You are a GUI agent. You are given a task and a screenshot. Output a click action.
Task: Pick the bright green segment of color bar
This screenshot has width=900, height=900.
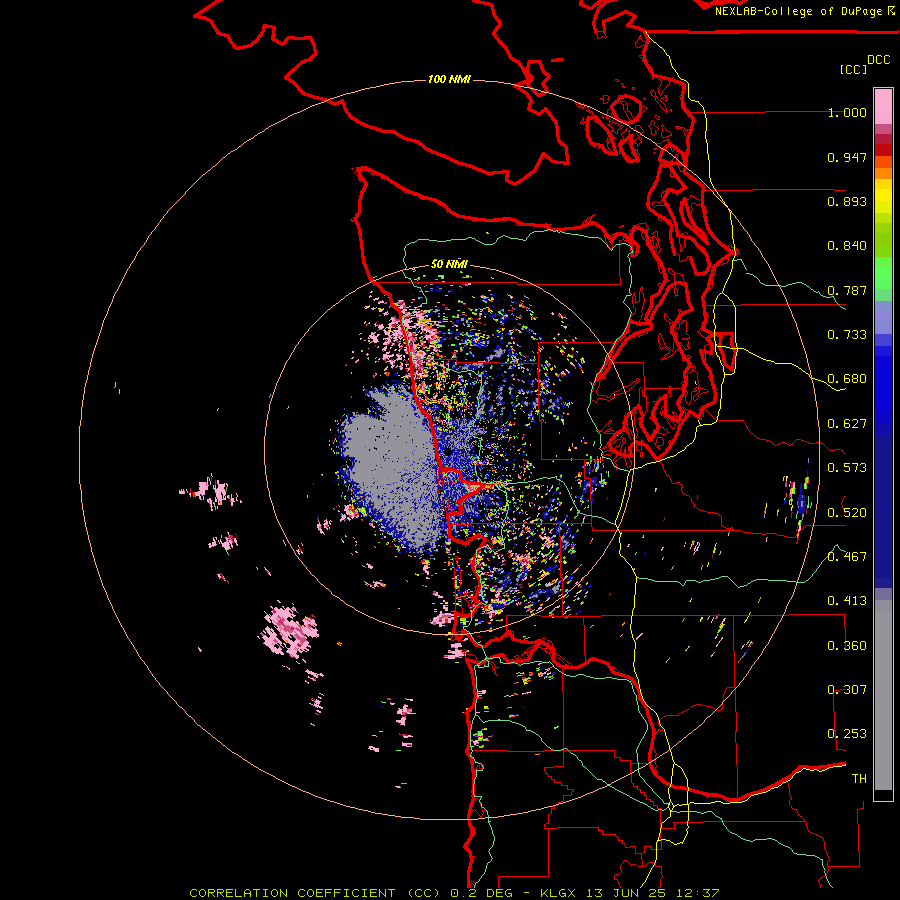coord(883,274)
